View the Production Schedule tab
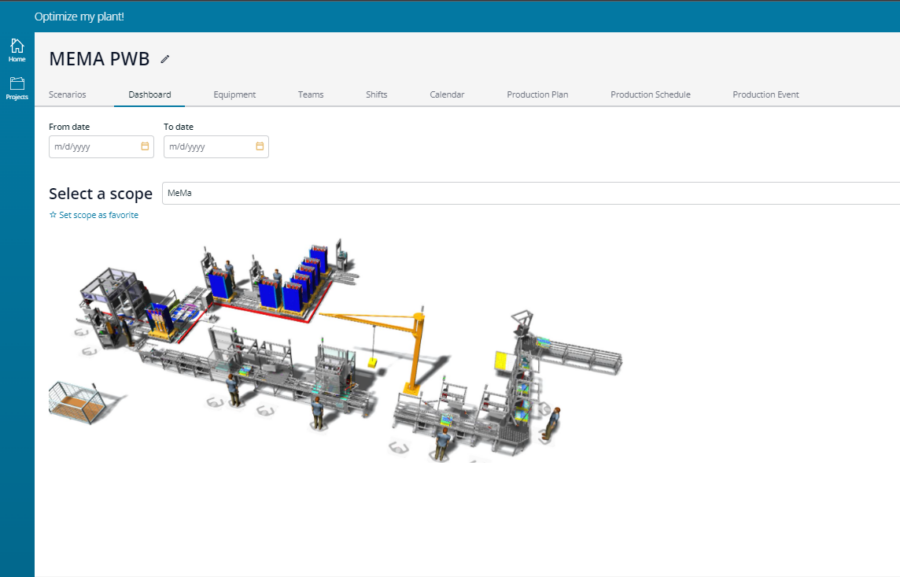 point(650,94)
